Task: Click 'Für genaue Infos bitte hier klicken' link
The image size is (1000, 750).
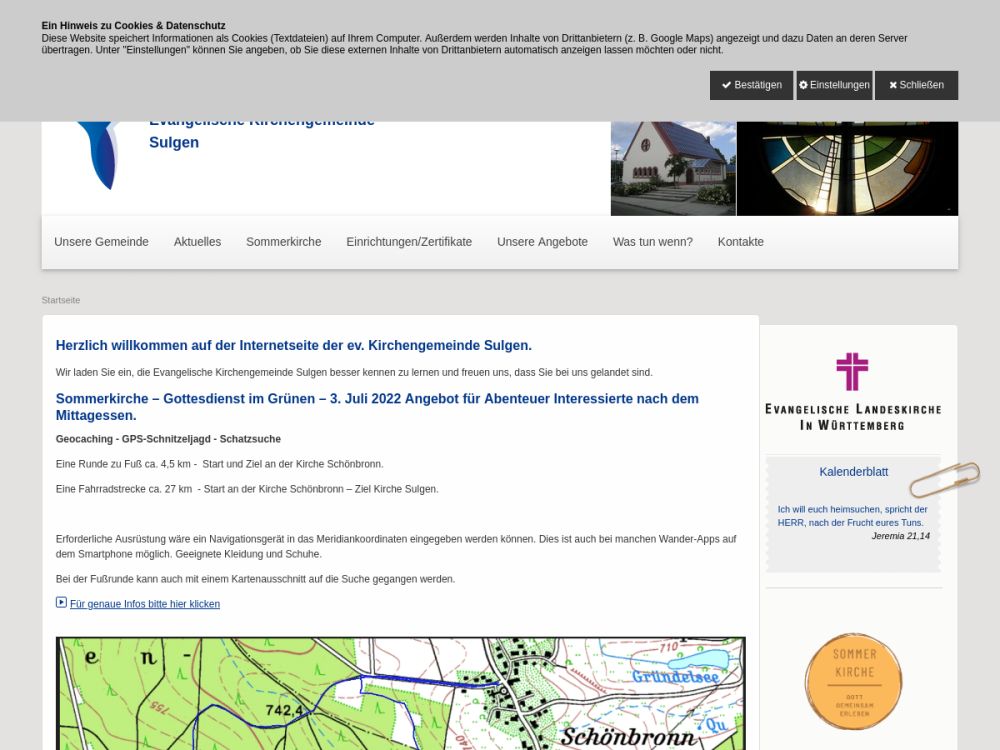Action: (x=145, y=604)
